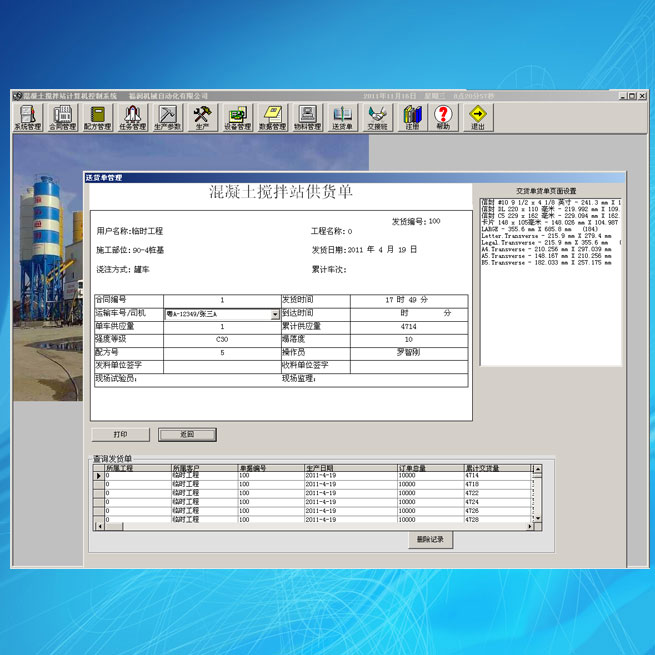Click the 操作员 value 罗智刚
The width and height of the screenshot is (655, 655).
(409, 353)
